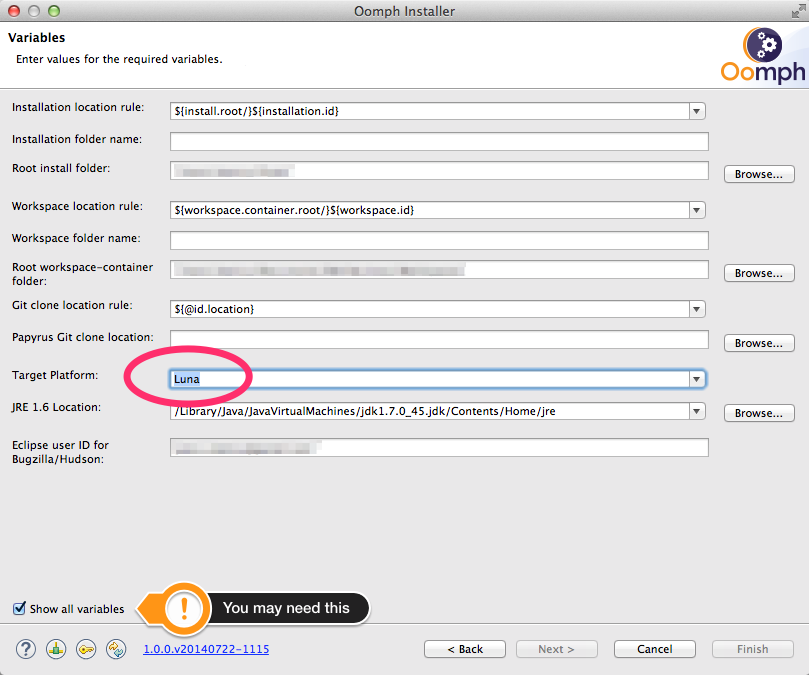Click the update/refresh arrows icon
The image size is (809, 675).
click(116, 649)
